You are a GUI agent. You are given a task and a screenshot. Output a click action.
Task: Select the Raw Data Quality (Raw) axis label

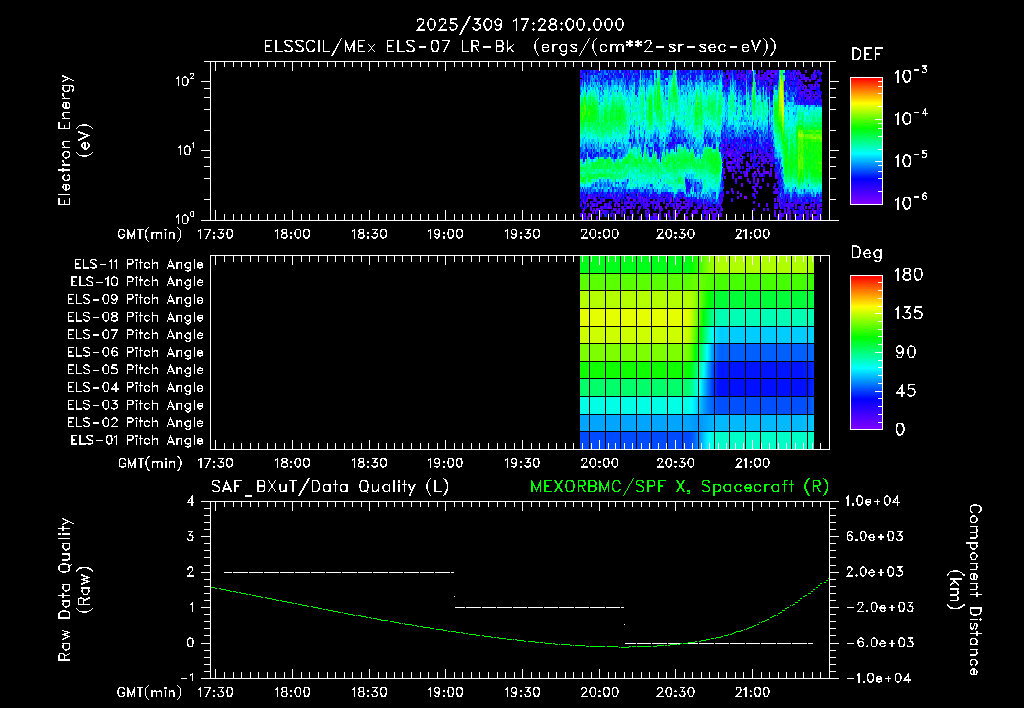[x=74, y=590]
